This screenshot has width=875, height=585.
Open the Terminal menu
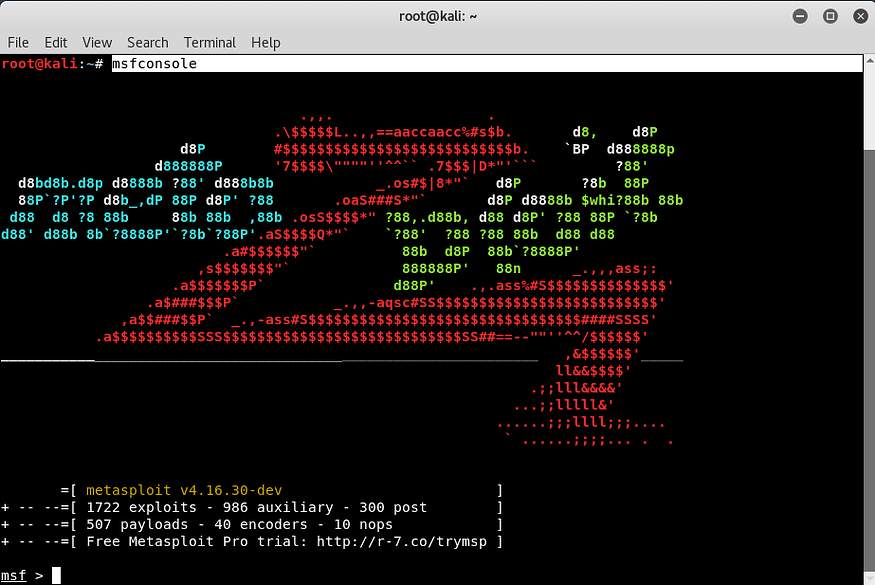210,42
